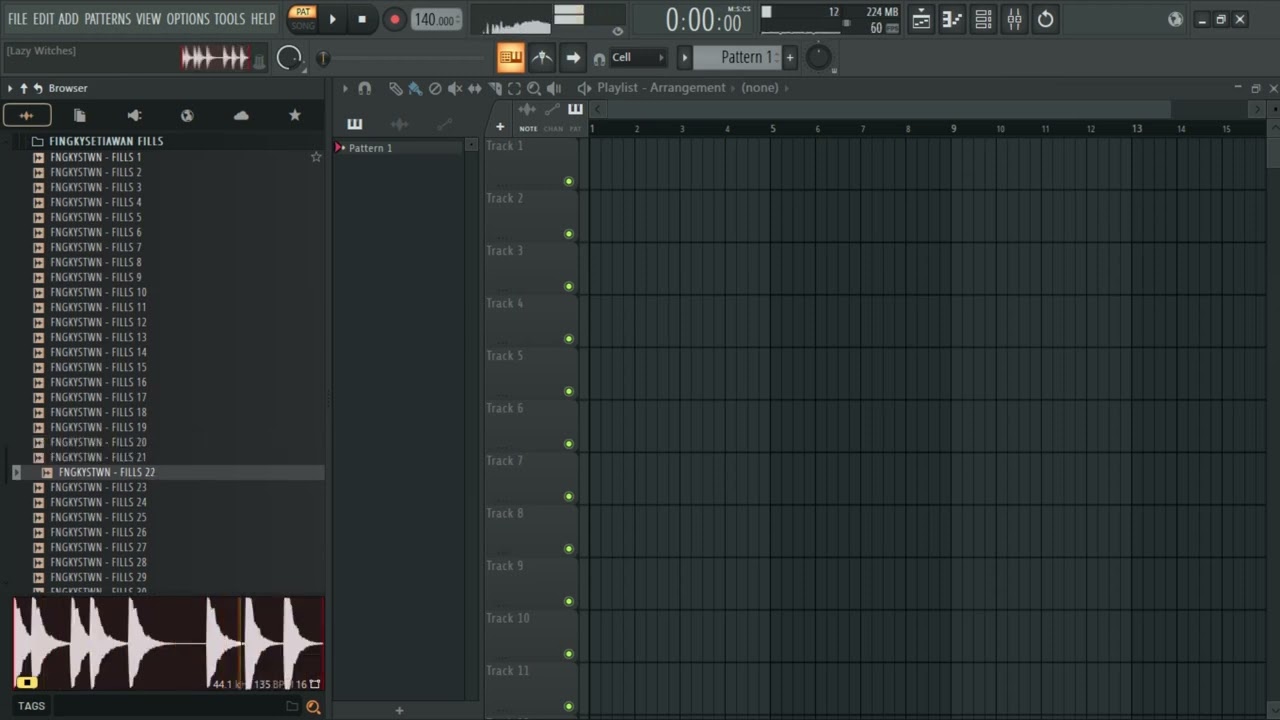Click the tempo 140.000 display
The image size is (1280, 720).
(435, 19)
